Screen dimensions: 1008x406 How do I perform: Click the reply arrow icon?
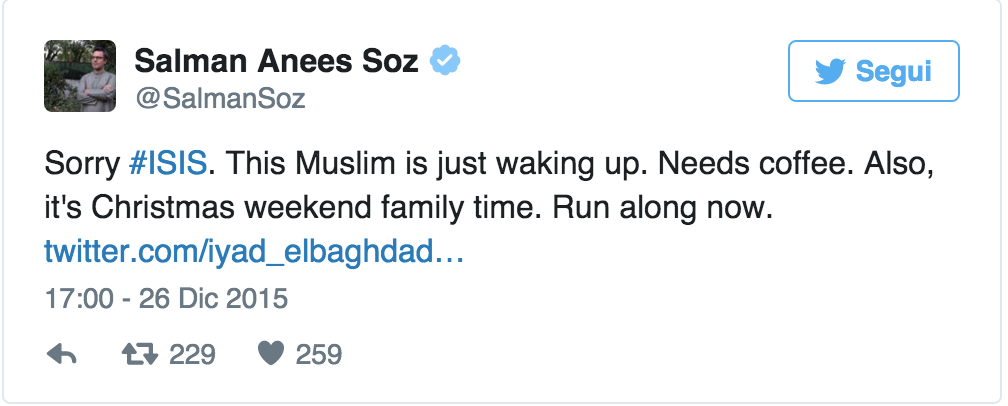click(62, 354)
